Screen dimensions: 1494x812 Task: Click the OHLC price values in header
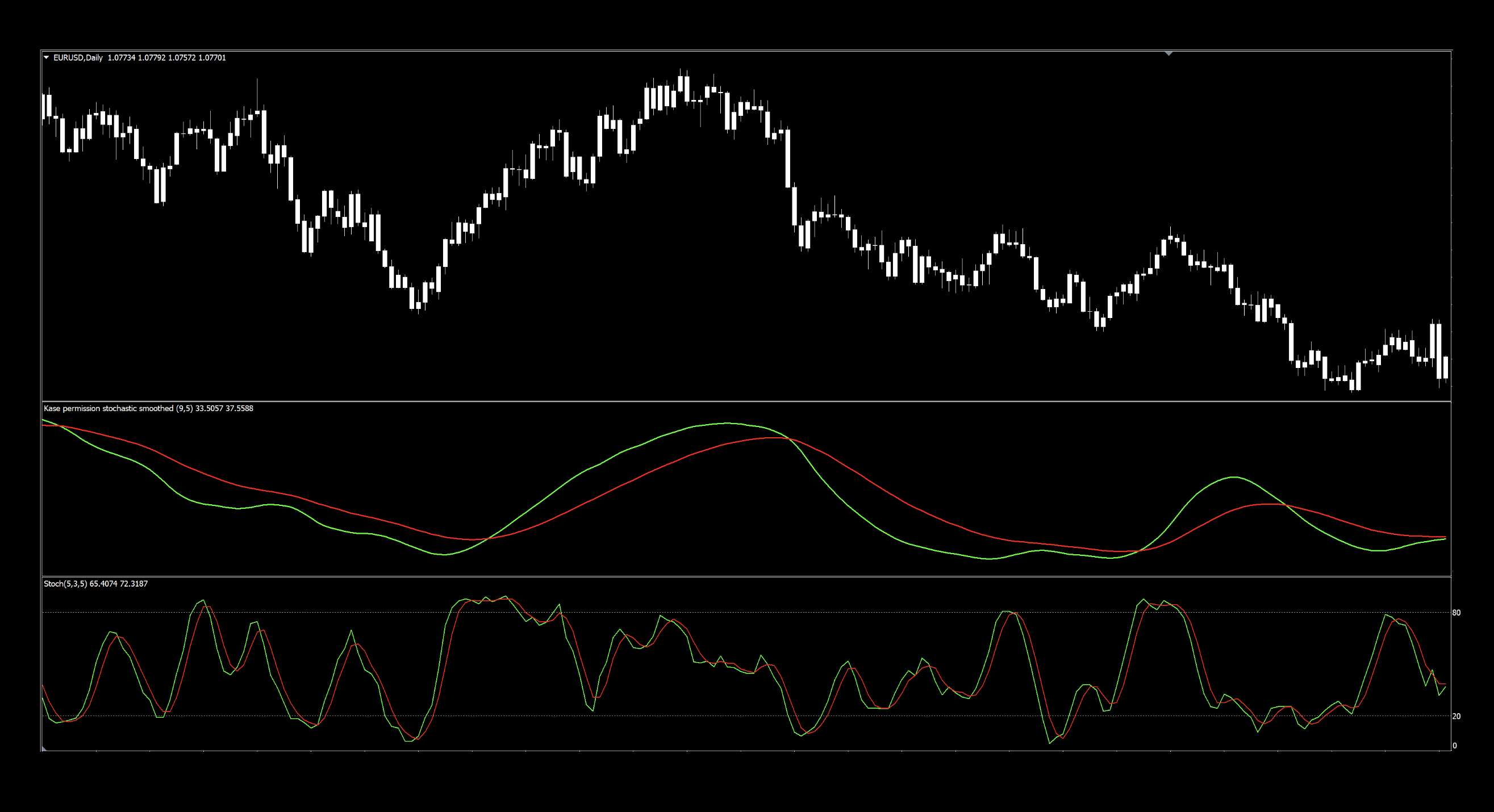[166, 57]
